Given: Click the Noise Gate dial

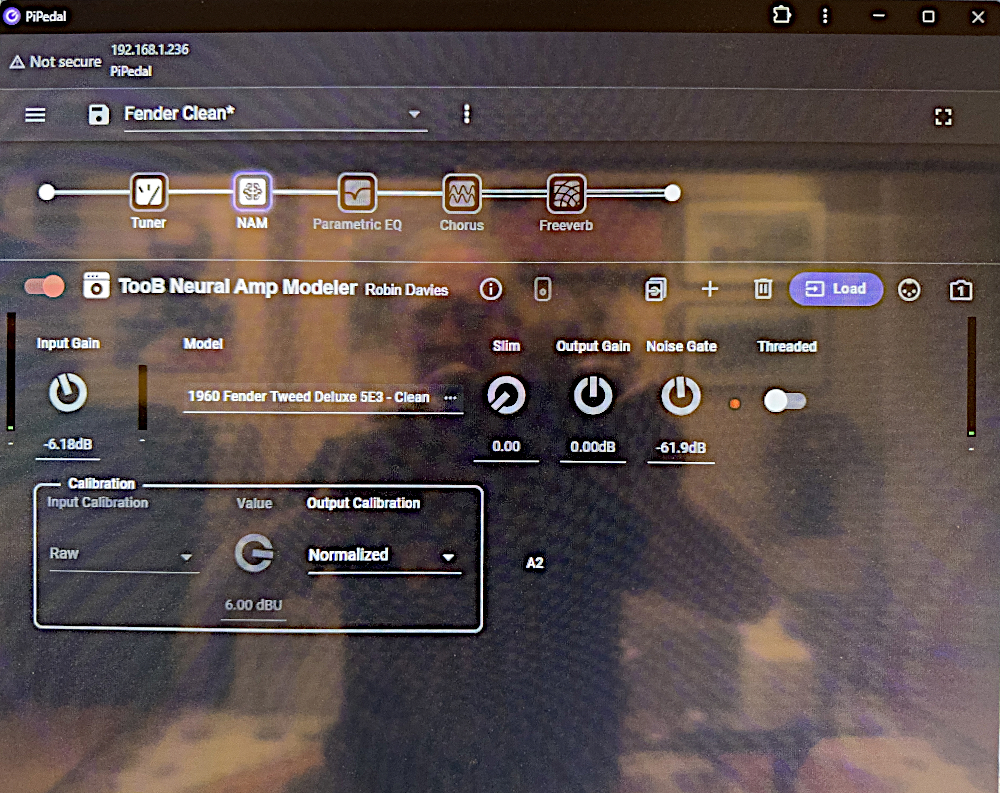Looking at the screenshot, I should point(680,396).
